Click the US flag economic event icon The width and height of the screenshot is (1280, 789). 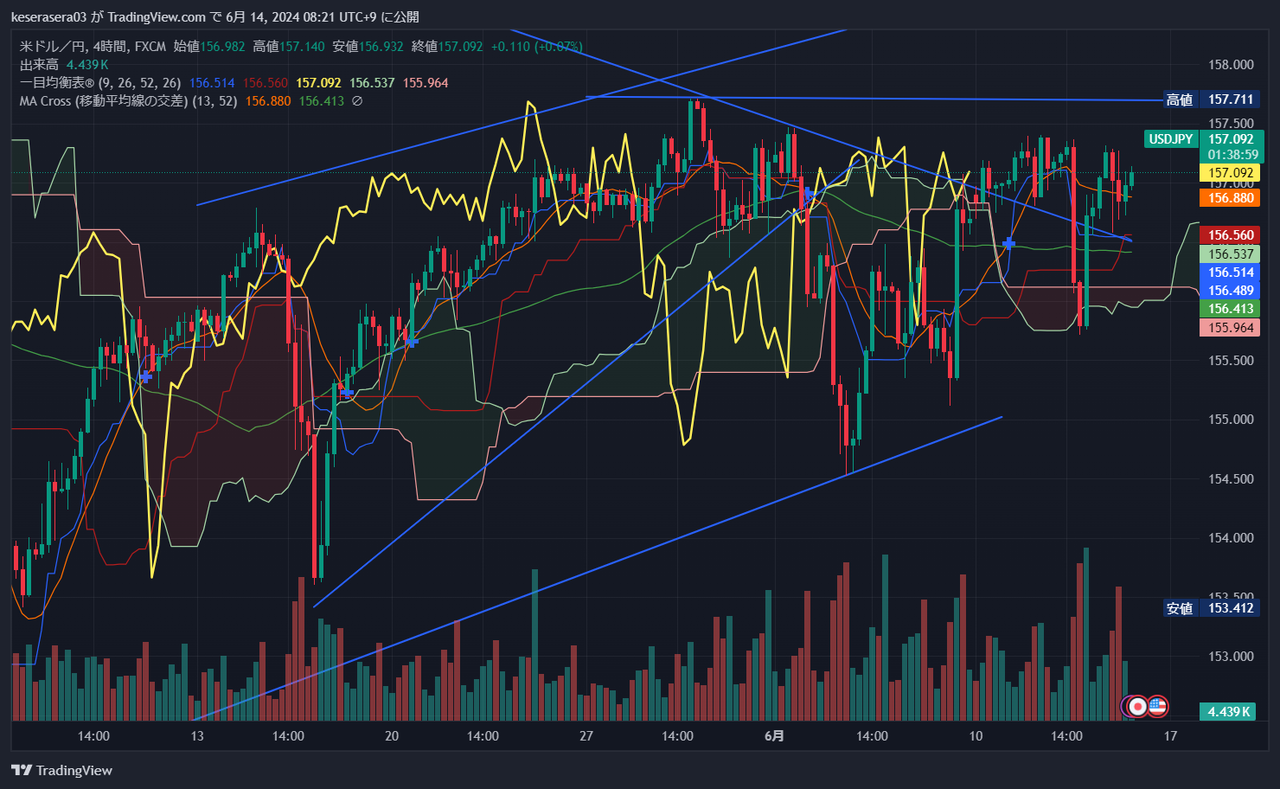pos(1157,706)
